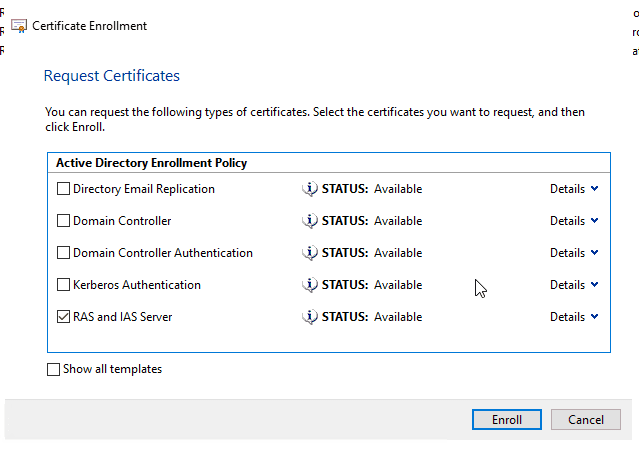
Task: Click the Request Certificates heading
Action: [x=112, y=76]
